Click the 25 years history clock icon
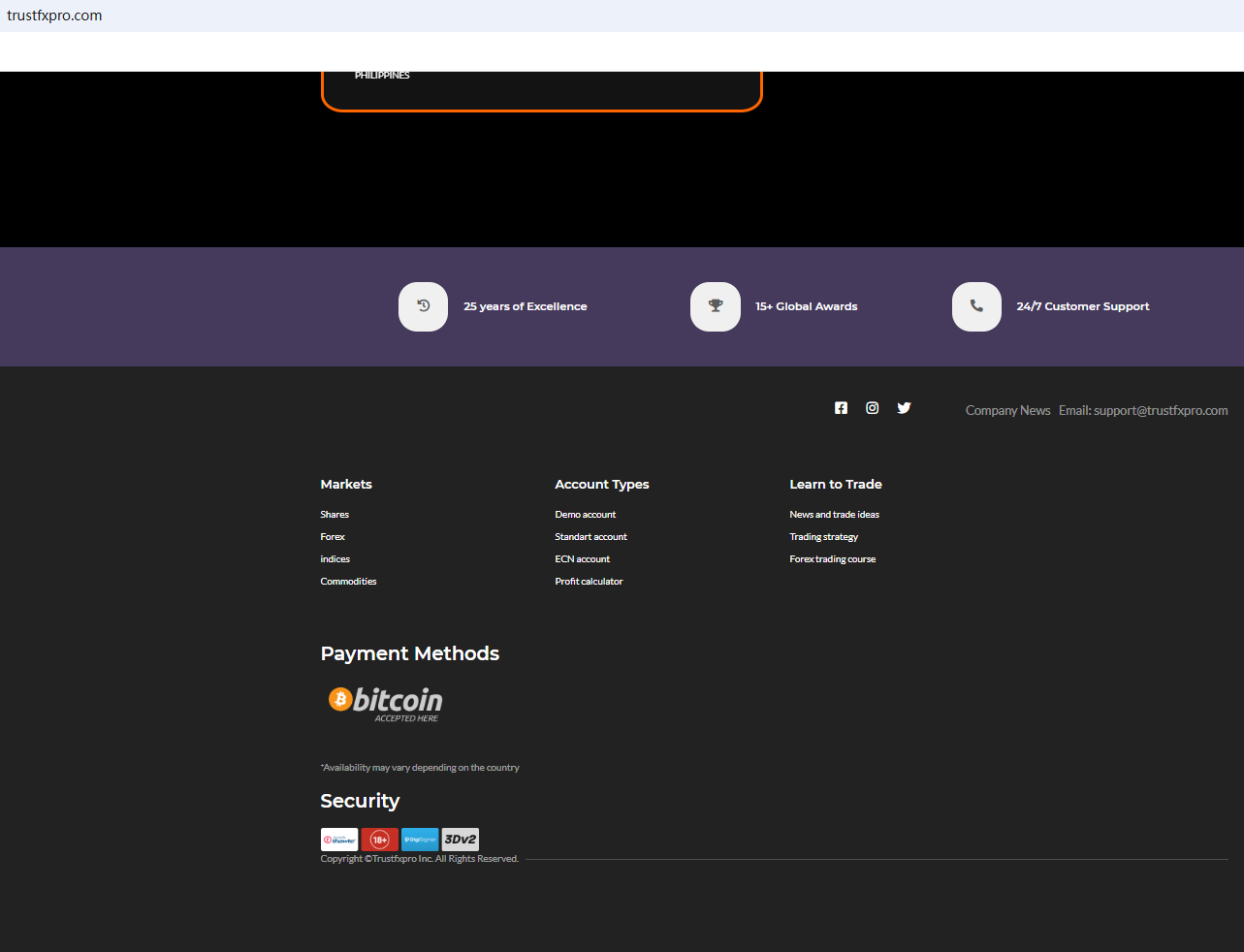 (423, 306)
